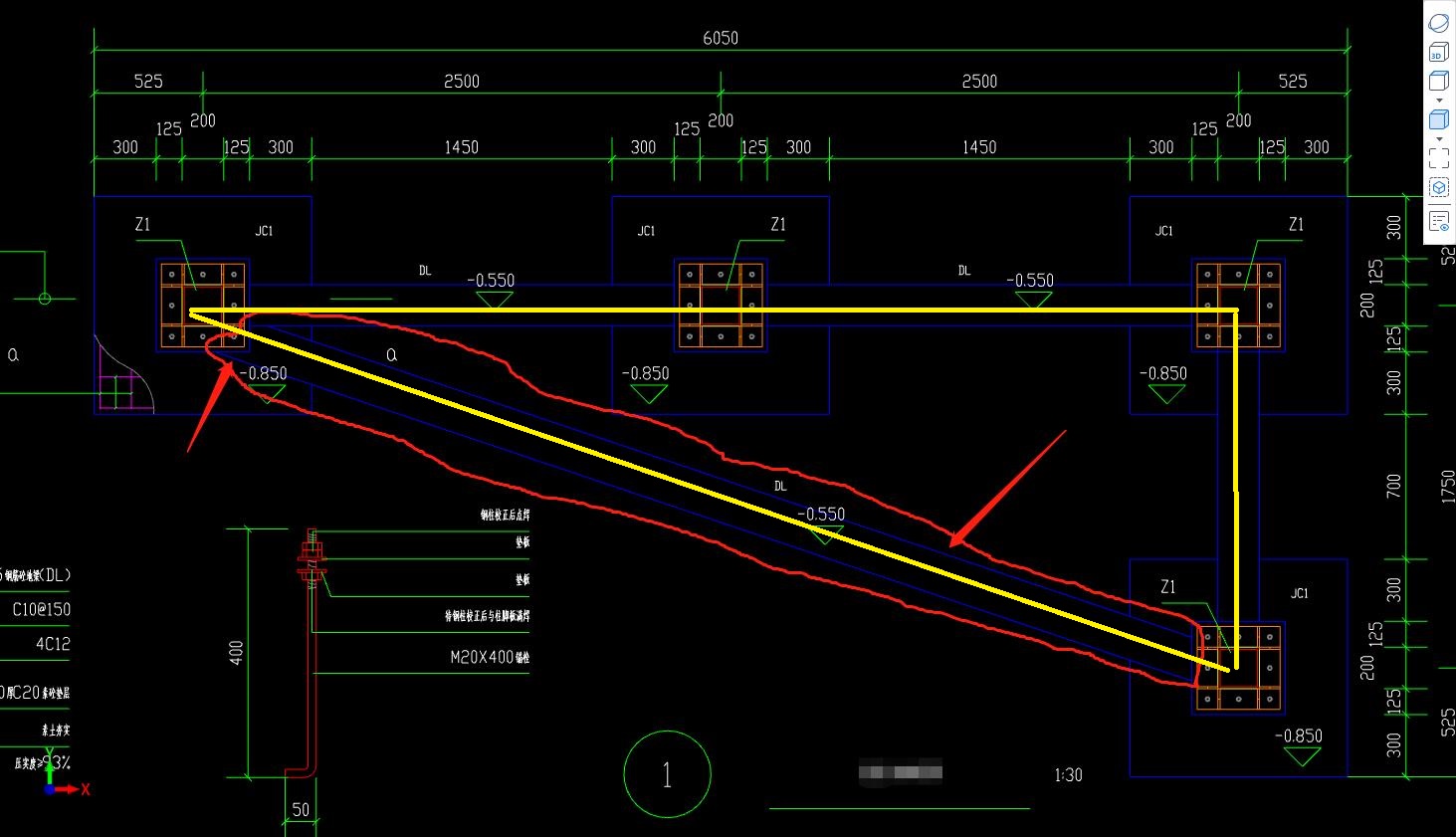1456x837 pixels.
Task: Select the shaded blue cube display style icon
Action: 1439,119
